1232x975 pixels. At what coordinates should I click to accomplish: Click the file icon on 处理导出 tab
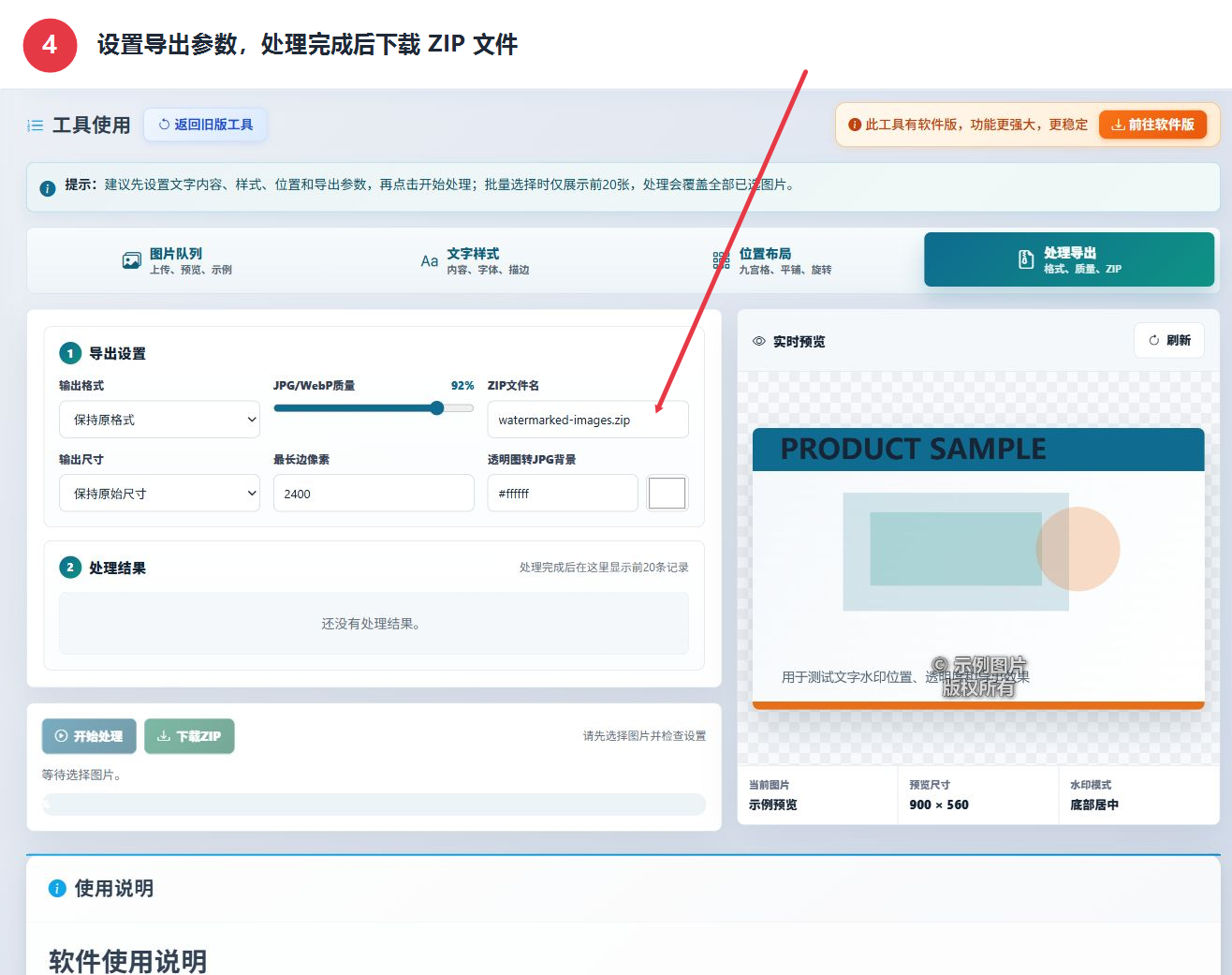coord(1026,259)
